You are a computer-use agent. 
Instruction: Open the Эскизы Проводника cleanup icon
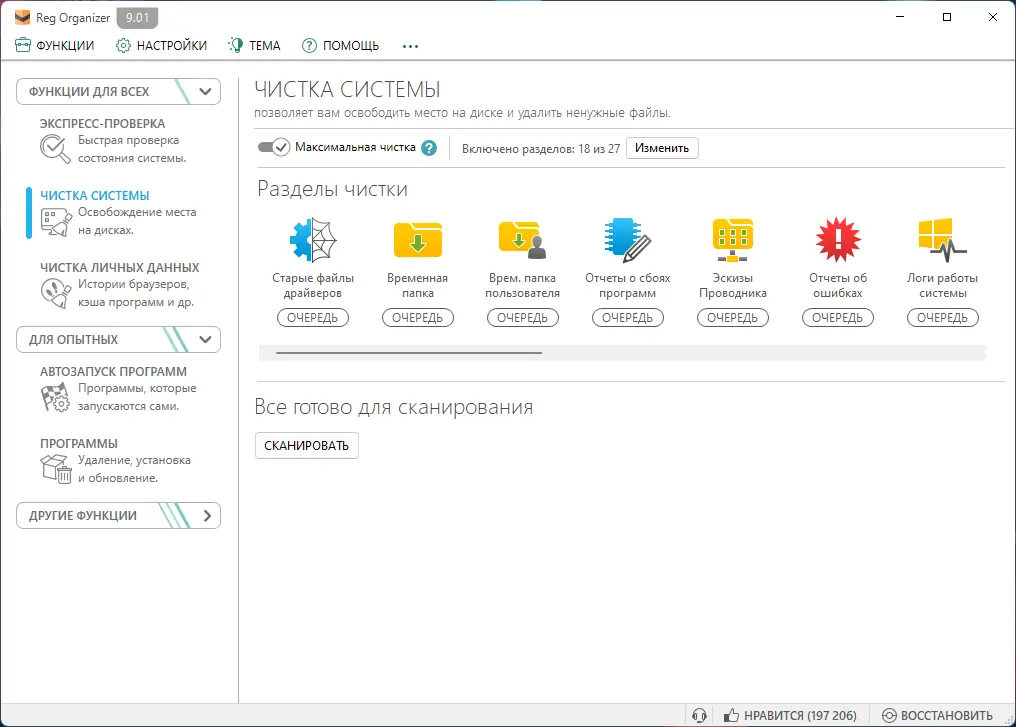pyautogui.click(x=733, y=238)
